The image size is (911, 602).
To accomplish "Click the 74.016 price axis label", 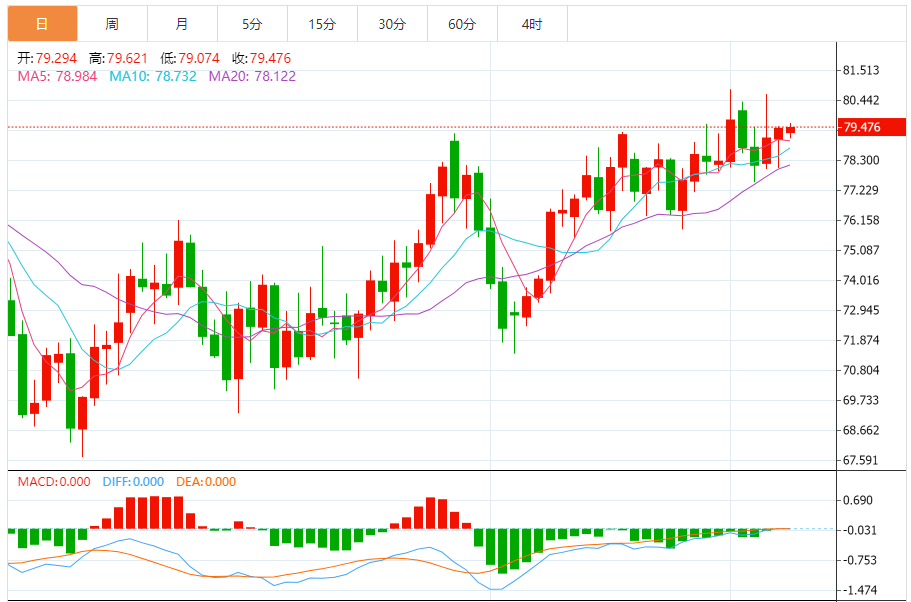I will (x=861, y=280).
